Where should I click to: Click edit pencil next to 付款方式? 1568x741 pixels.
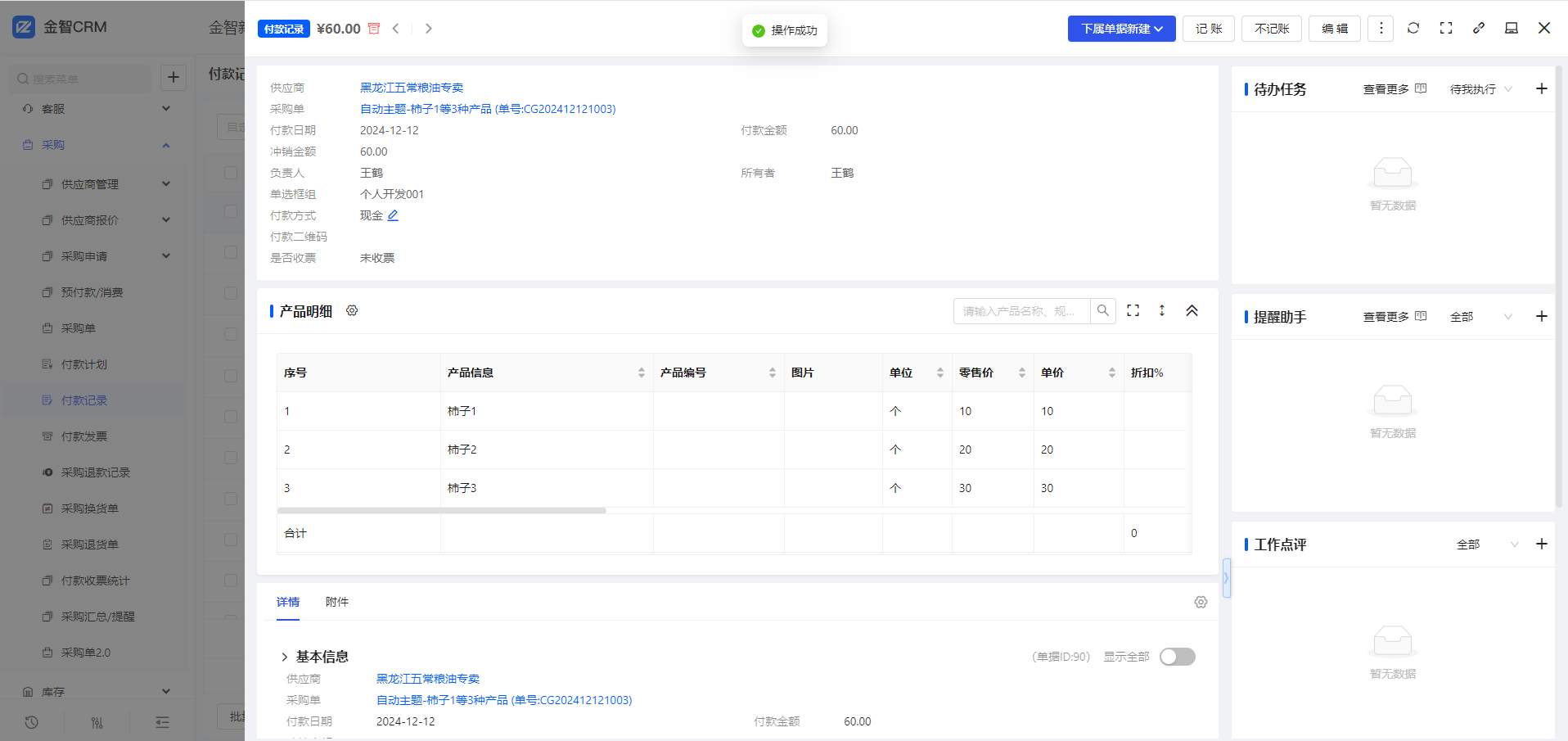click(x=393, y=215)
